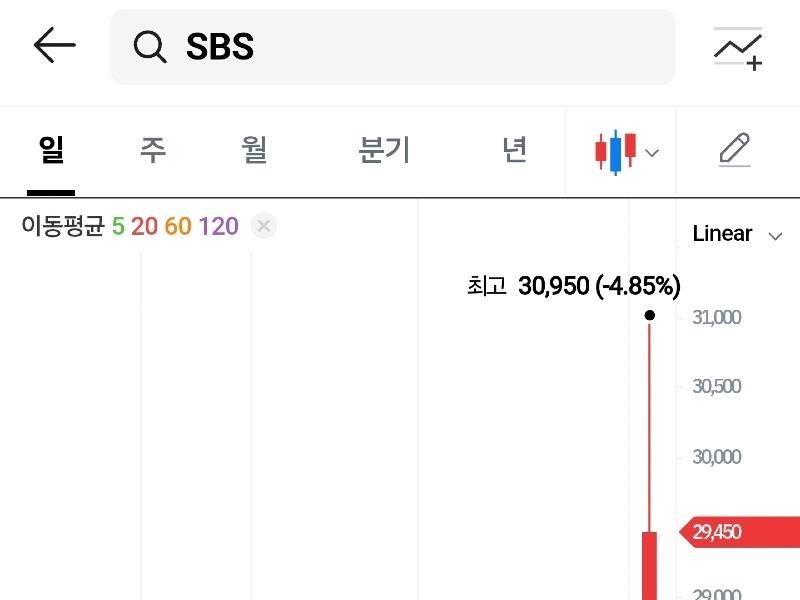Image resolution: width=800 pixels, height=600 pixels.
Task: Remove moving average with the X icon
Action: (x=263, y=226)
